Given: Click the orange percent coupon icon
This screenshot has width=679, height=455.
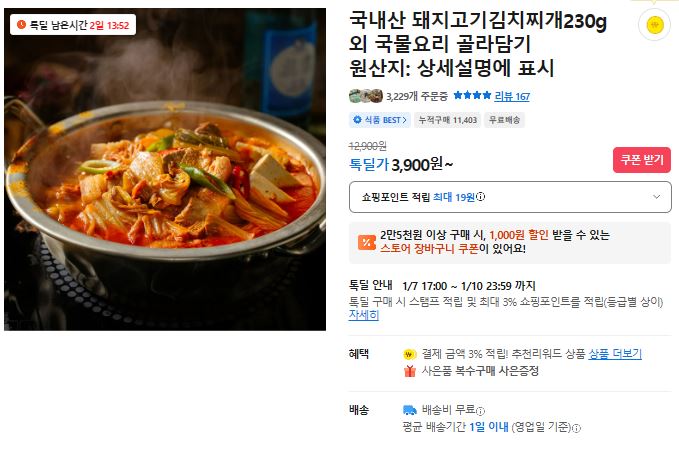Looking at the screenshot, I should point(366,242).
